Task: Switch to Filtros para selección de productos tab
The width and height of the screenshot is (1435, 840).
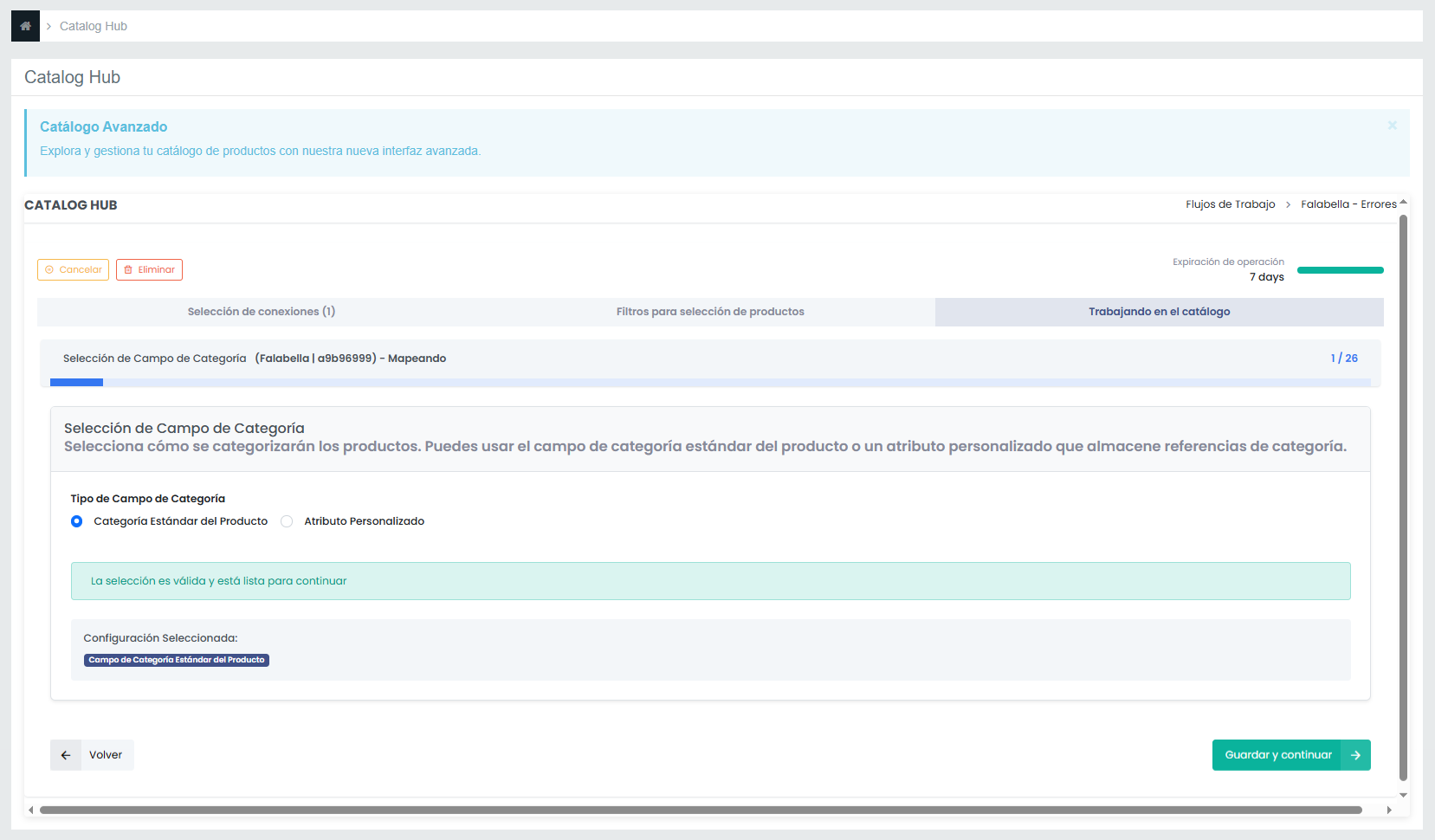Action: pos(710,312)
